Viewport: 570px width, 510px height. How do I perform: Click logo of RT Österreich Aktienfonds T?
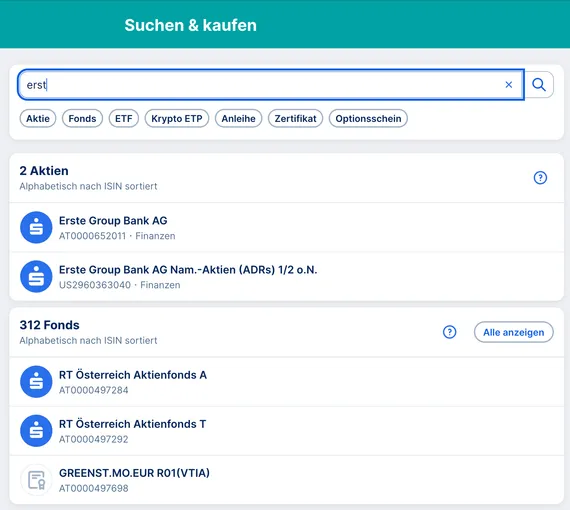[x=36, y=431]
